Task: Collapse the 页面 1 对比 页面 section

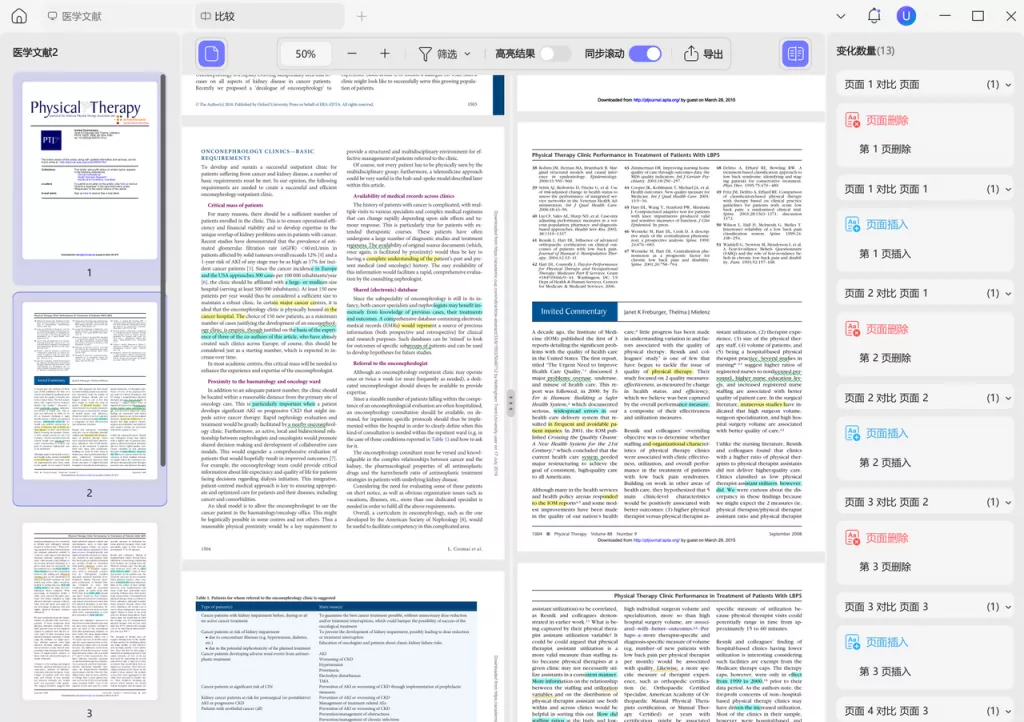Action: (x=1007, y=85)
